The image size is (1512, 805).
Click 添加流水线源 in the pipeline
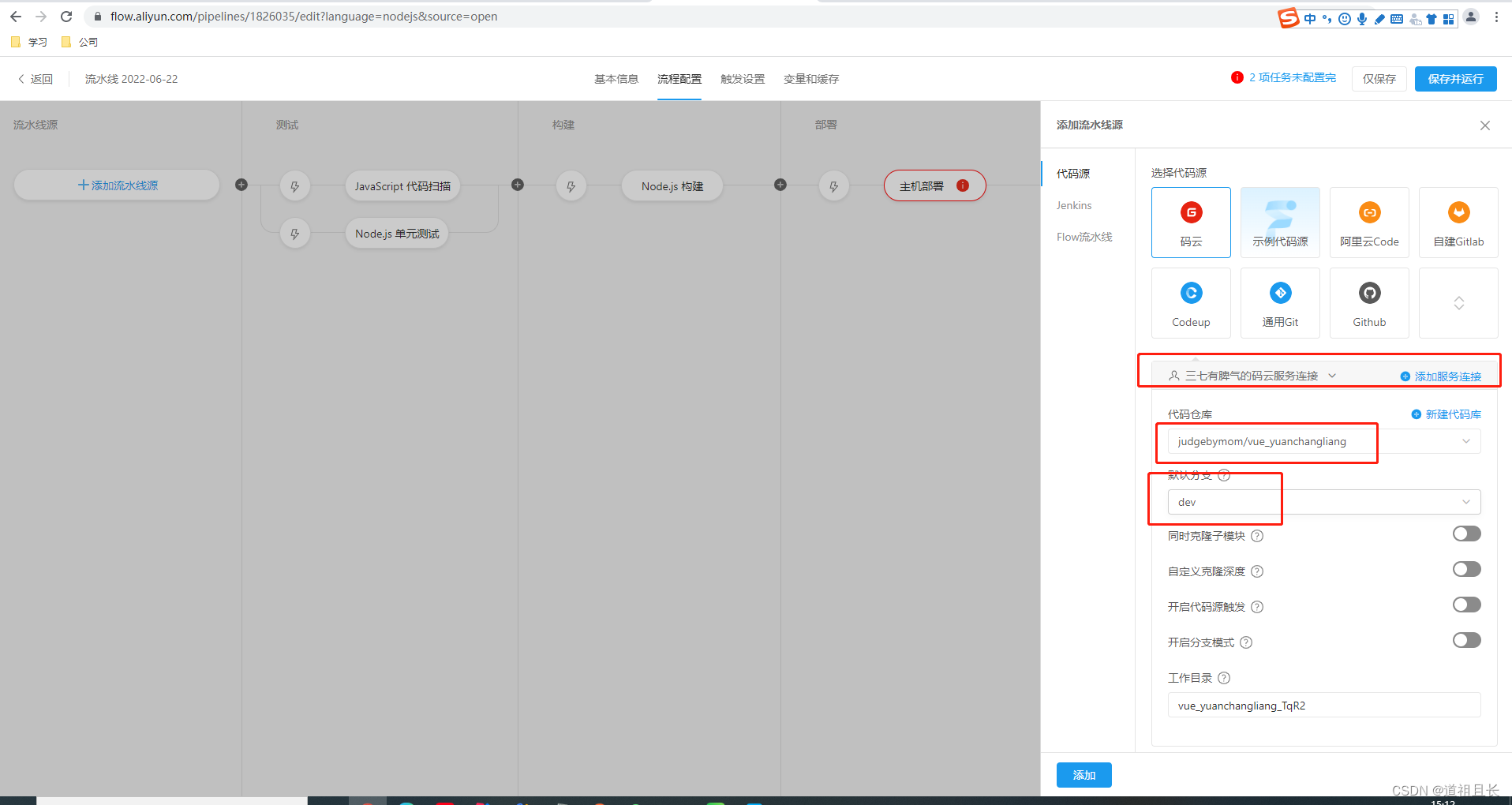click(x=117, y=185)
